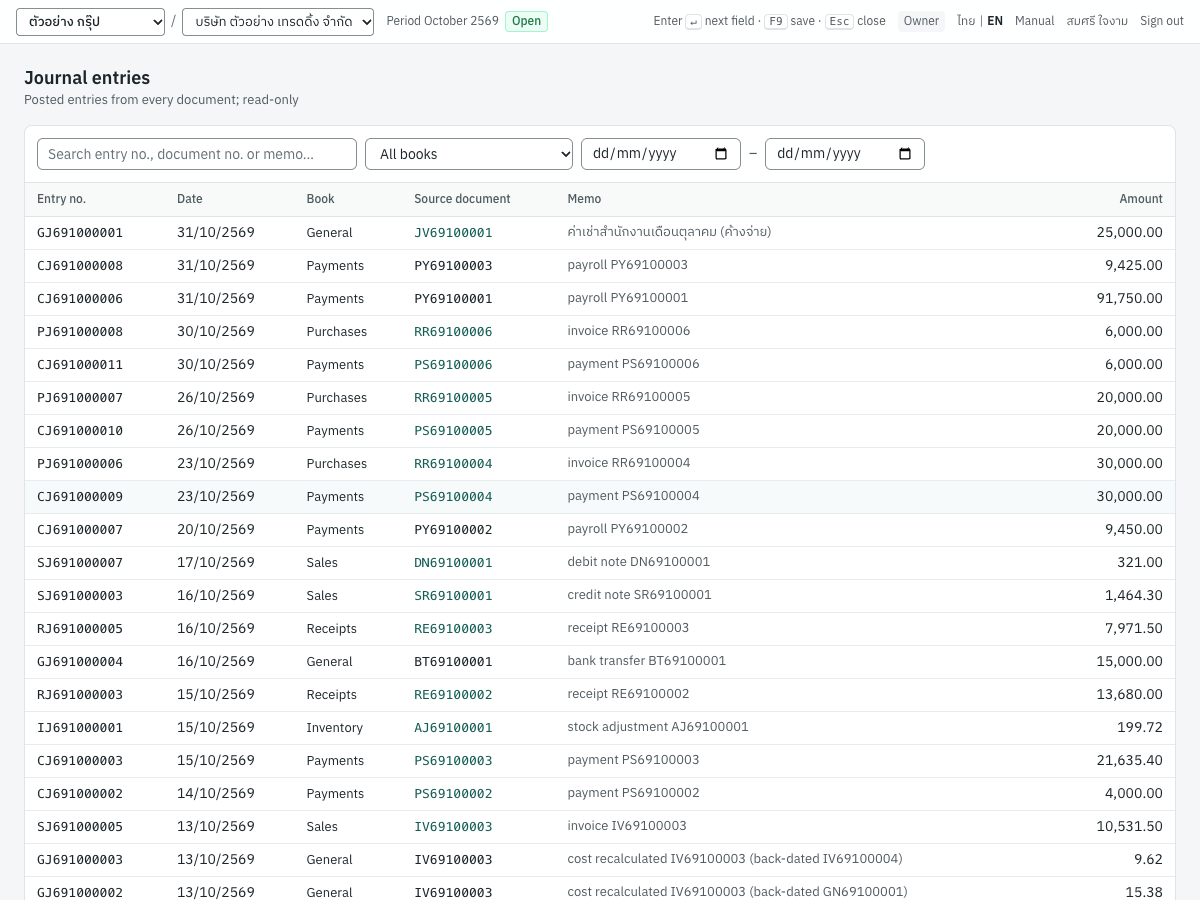Viewport: 1200px width, 900px height.
Task: Open source document PS69100005
Action: pyautogui.click(x=453, y=431)
